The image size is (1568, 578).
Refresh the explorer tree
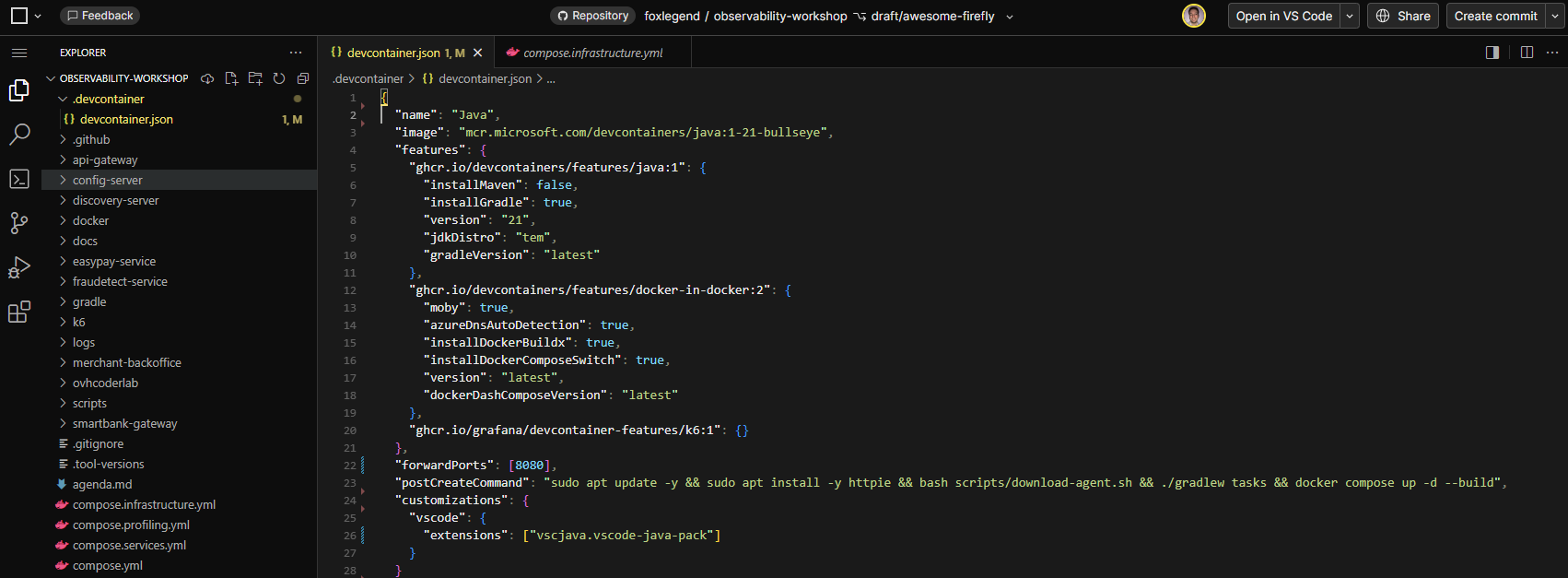(x=279, y=78)
